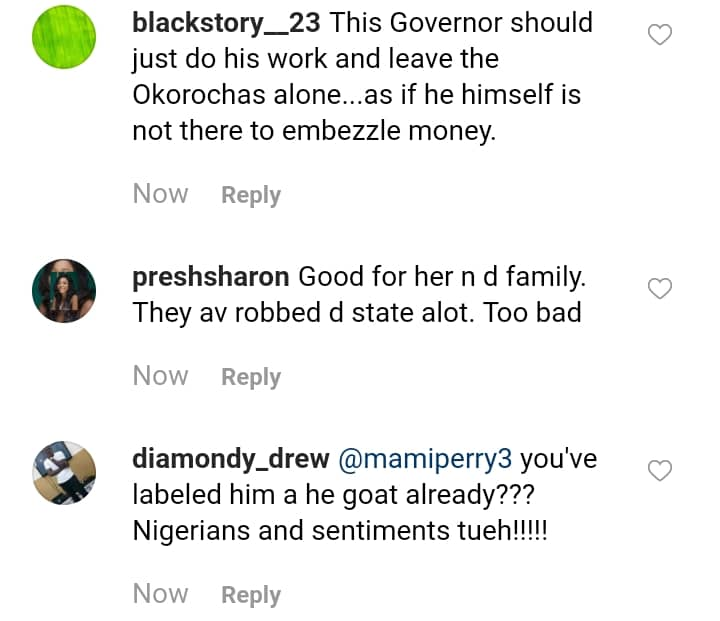Viewport: 720px width, 621px height.
Task: Visit the diamondy_drew username link
Action: pyautogui.click(x=231, y=459)
